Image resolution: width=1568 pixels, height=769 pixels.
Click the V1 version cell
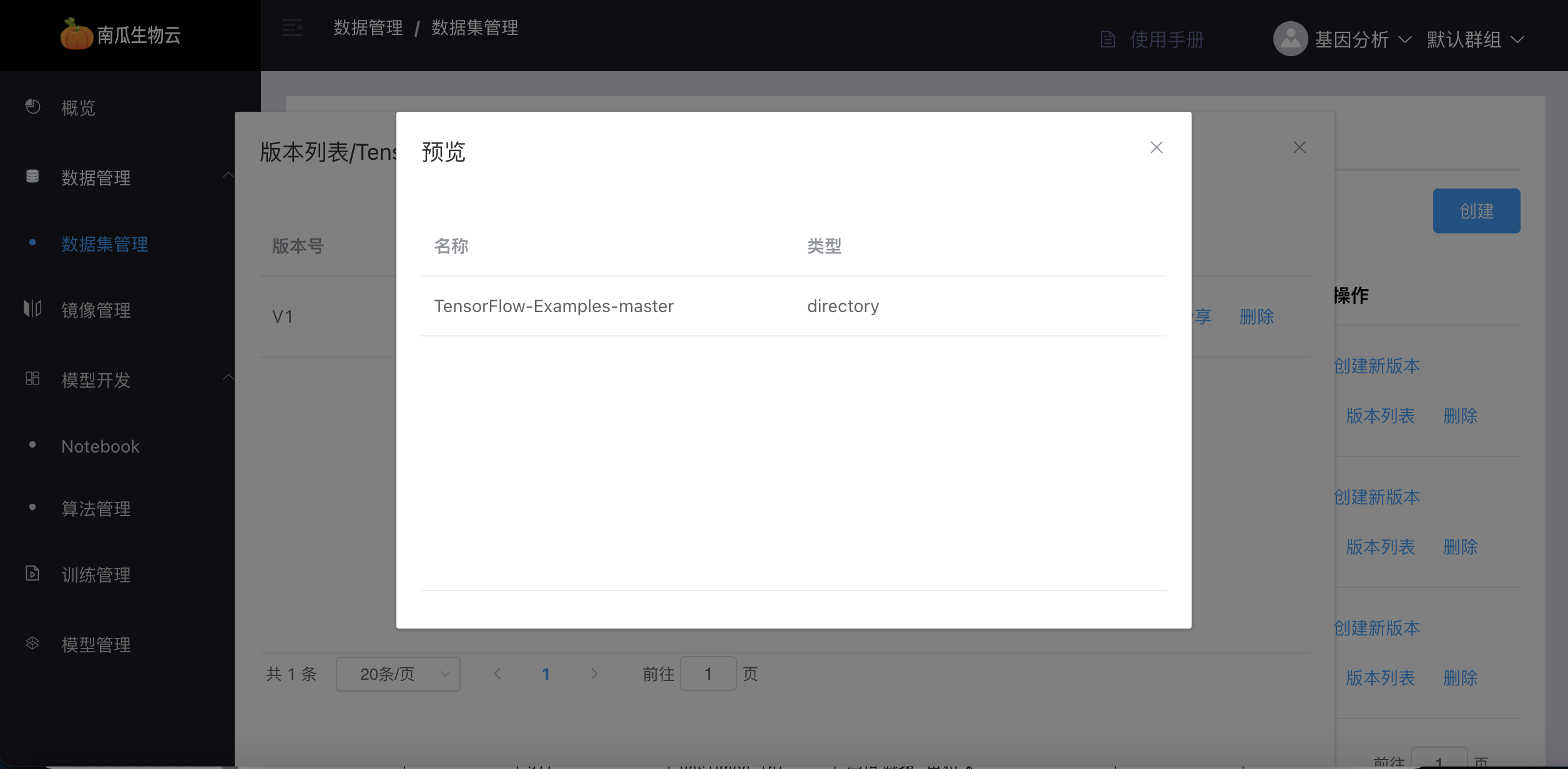[x=282, y=316]
